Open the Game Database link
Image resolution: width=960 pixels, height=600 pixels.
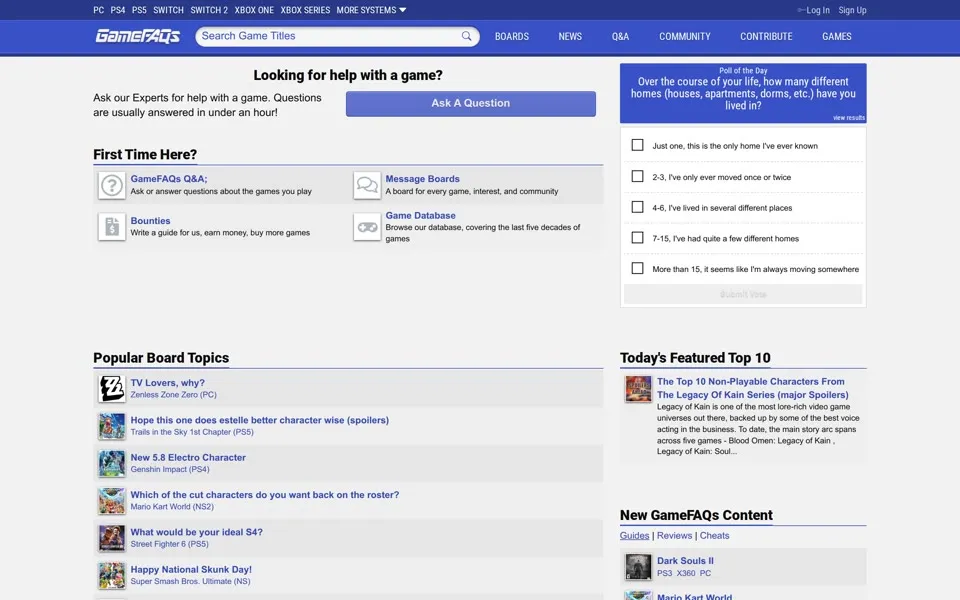[x=421, y=216]
